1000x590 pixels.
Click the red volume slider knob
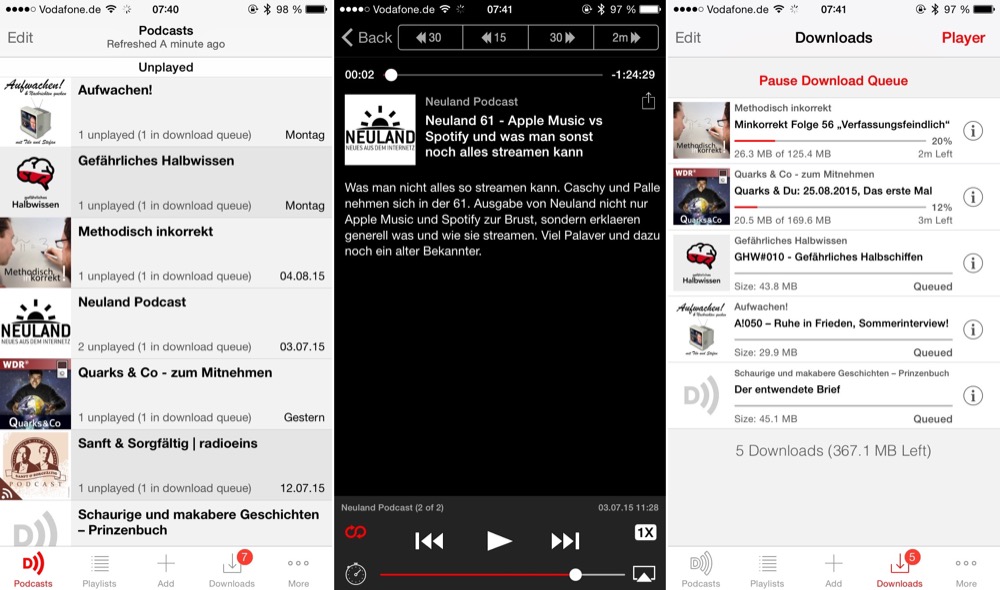576,574
